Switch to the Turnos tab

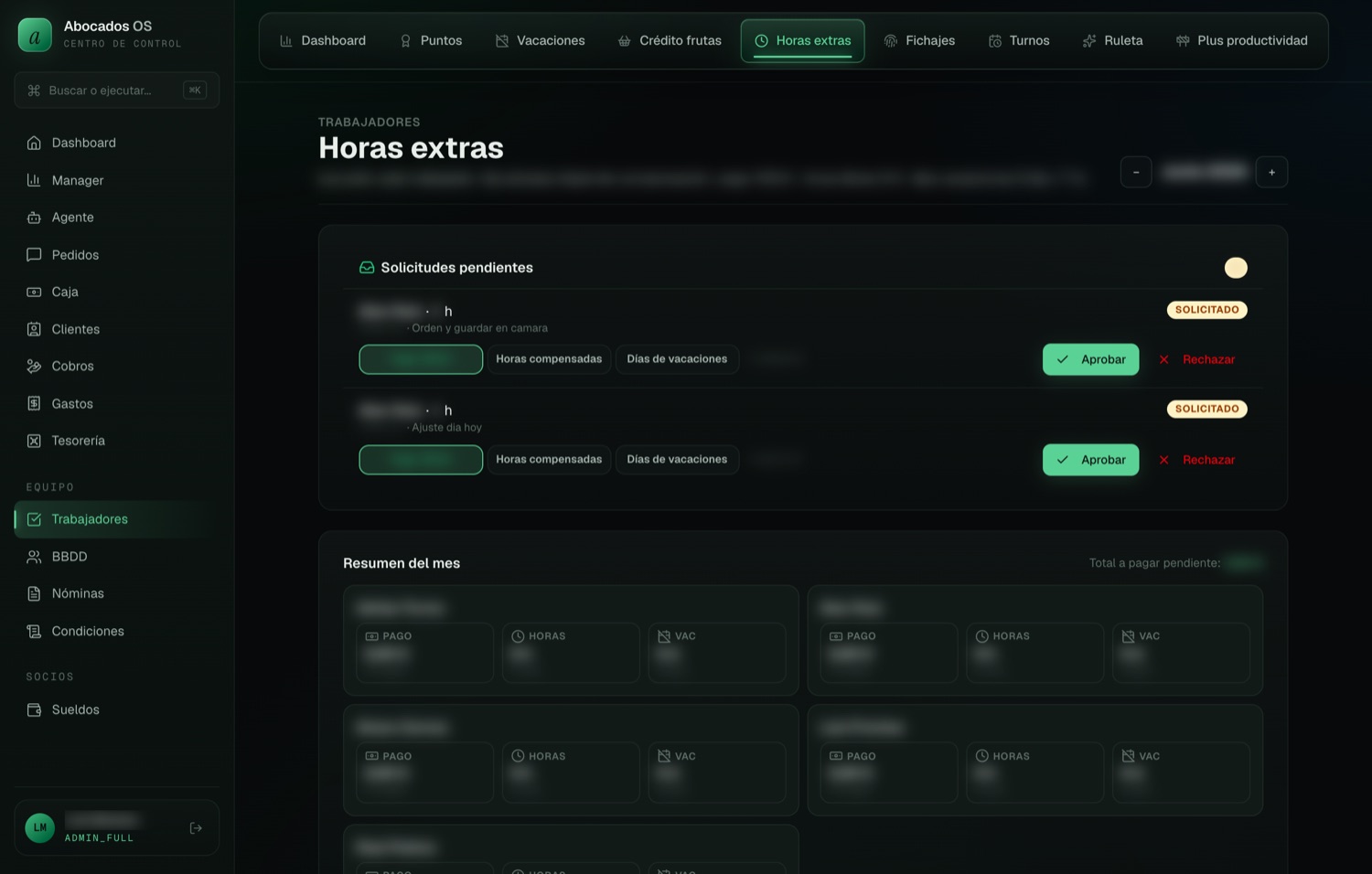pyautogui.click(x=1019, y=41)
